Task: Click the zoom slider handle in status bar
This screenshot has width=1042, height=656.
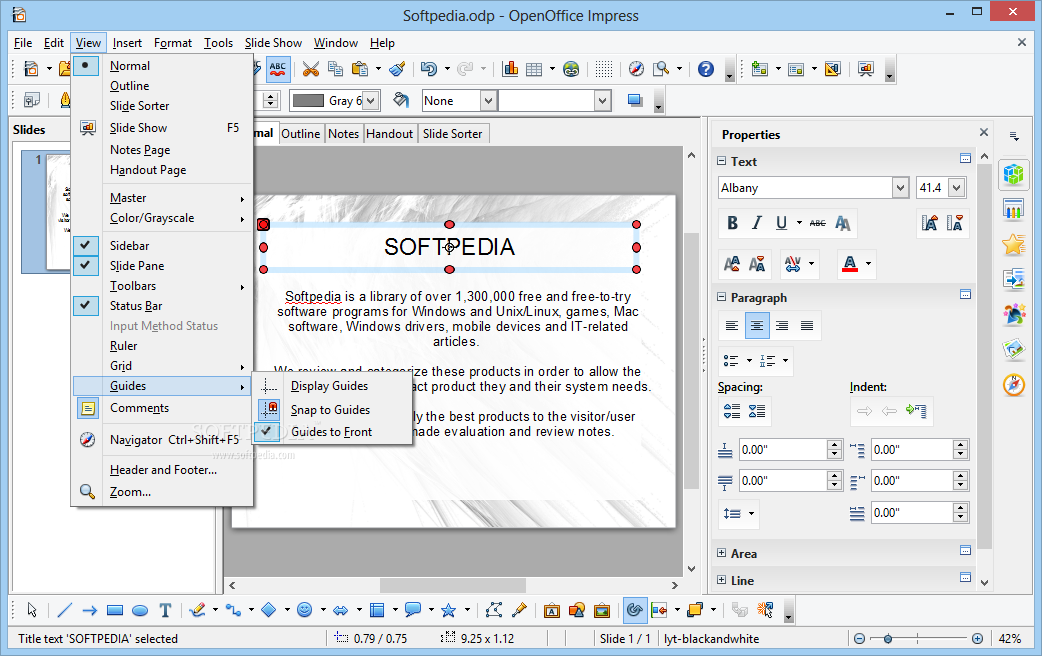Action: [888, 639]
